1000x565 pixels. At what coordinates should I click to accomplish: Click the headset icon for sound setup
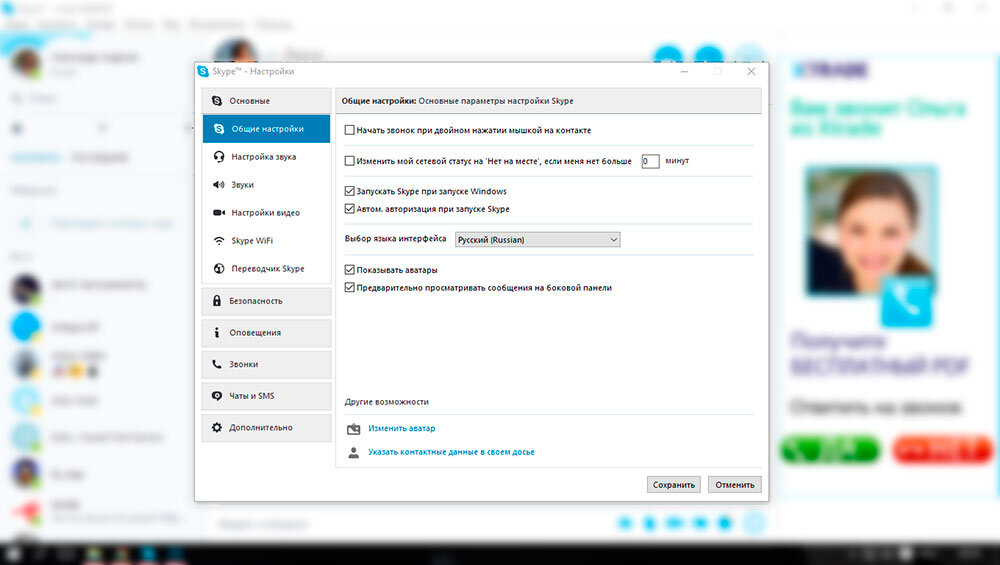coord(219,157)
